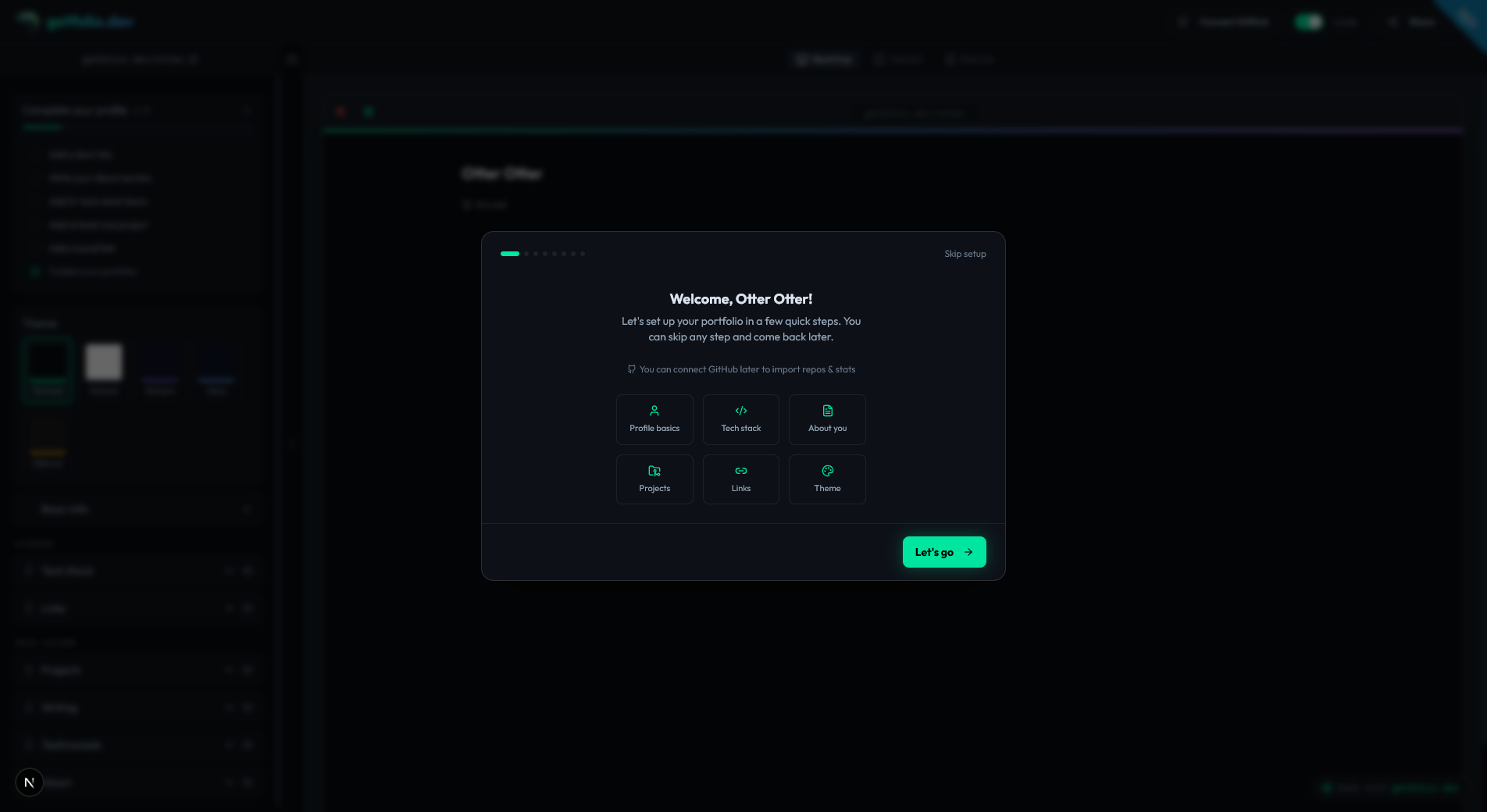This screenshot has height=812, width=1487.
Task: Click the GitHub icon in the connect hint
Action: (630, 369)
